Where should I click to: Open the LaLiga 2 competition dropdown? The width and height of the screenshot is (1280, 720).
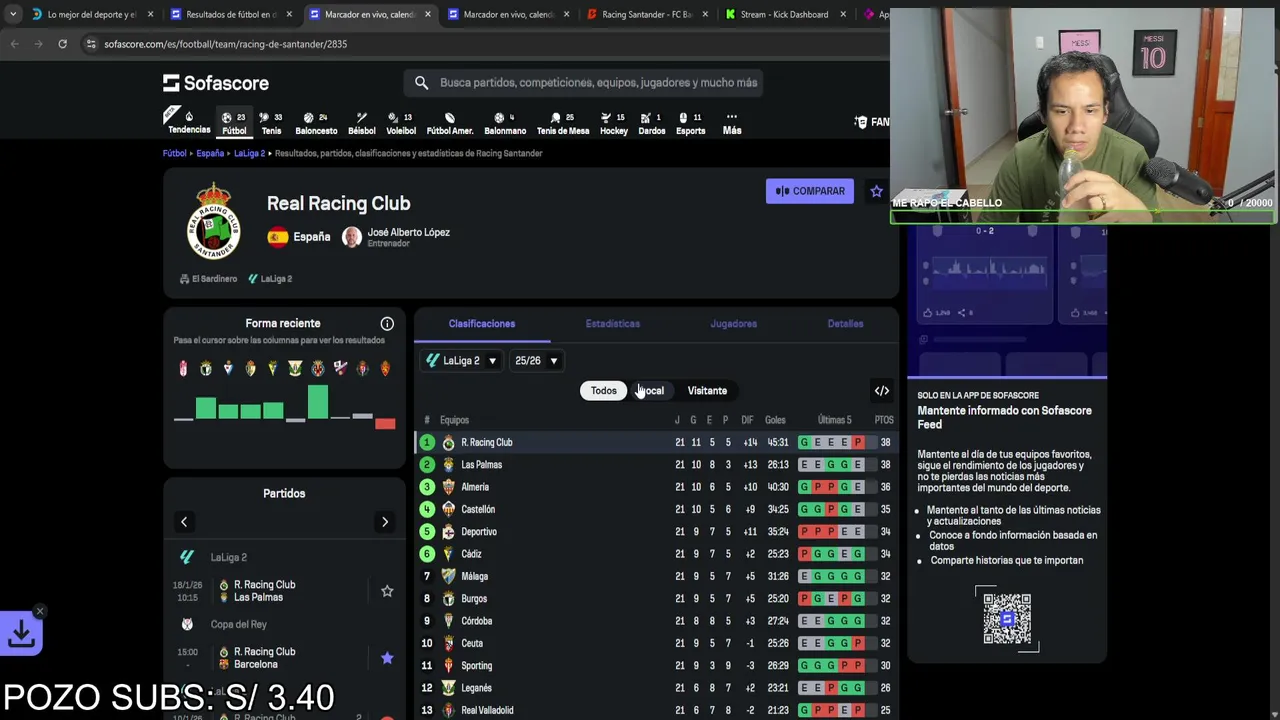(461, 361)
